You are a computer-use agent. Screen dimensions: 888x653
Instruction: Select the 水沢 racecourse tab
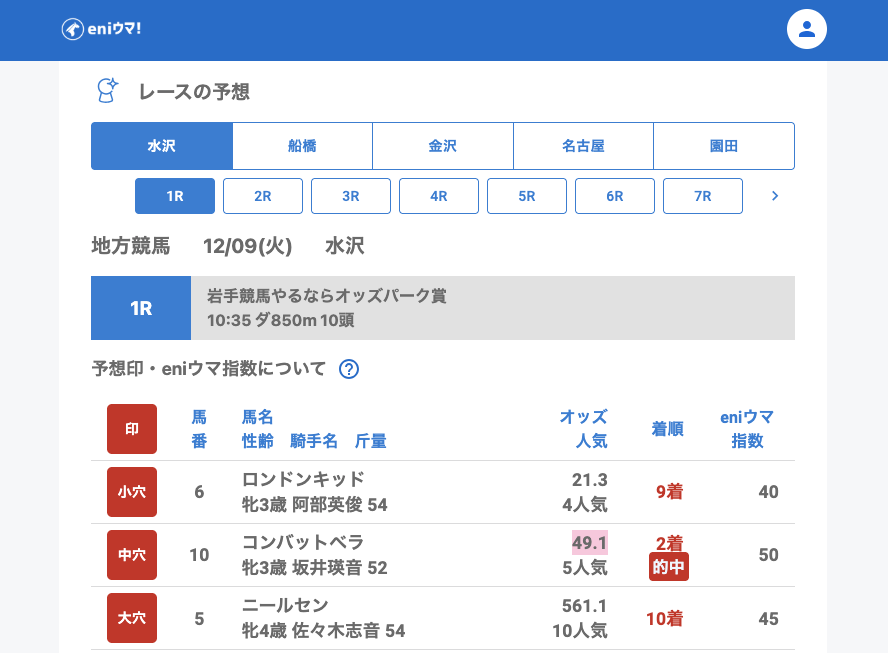click(162, 146)
